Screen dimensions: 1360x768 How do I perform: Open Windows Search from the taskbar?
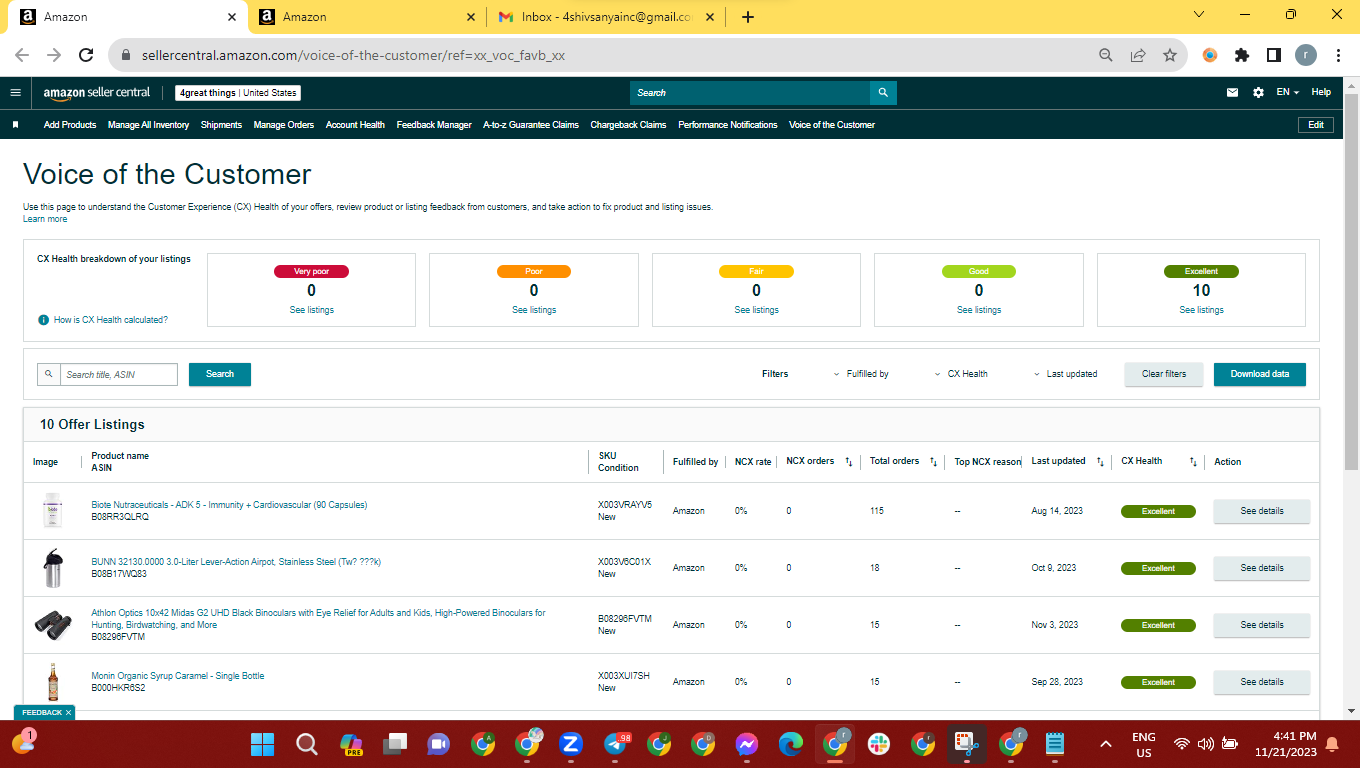point(307,744)
